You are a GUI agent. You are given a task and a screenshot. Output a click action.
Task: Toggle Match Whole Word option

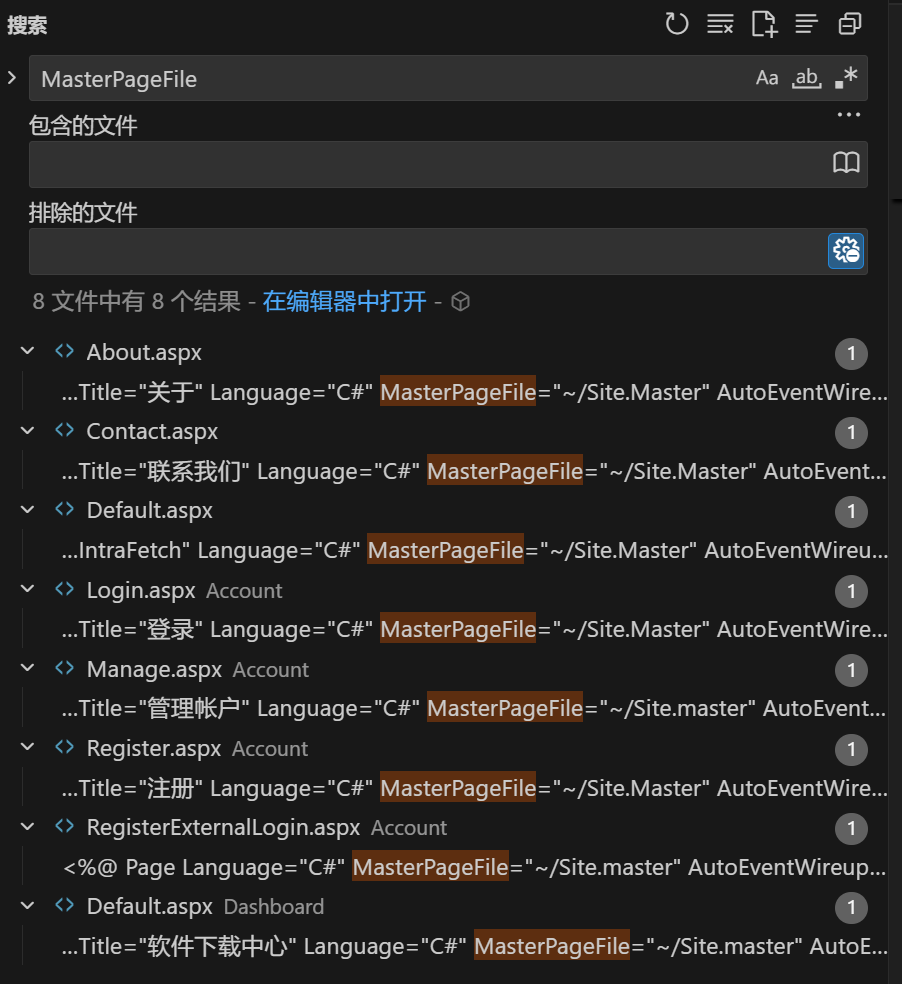[806, 77]
